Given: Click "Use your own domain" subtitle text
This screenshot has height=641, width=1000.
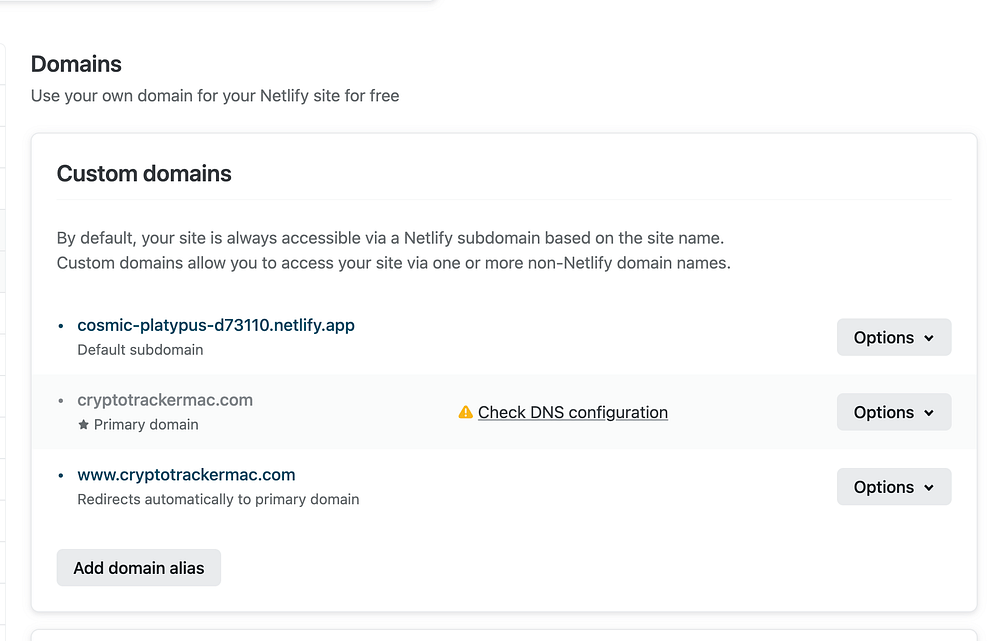Looking at the screenshot, I should tap(215, 96).
